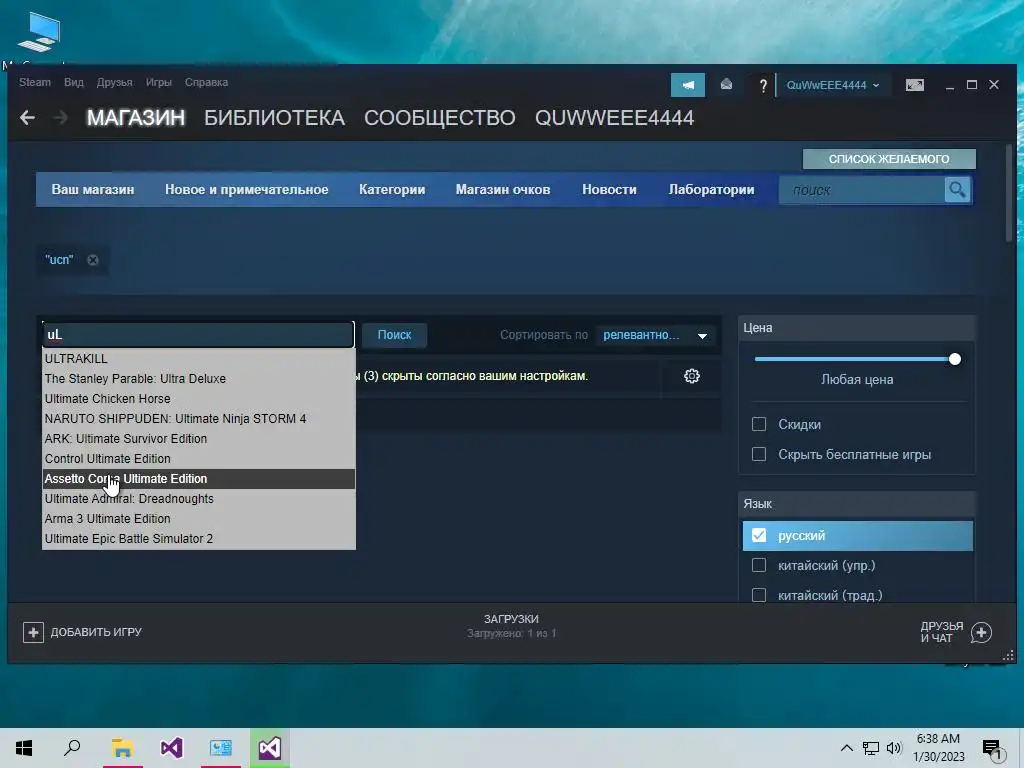This screenshot has width=1024, height=768.
Task: Open first Visual Studio taskbar icon
Action: (171, 748)
